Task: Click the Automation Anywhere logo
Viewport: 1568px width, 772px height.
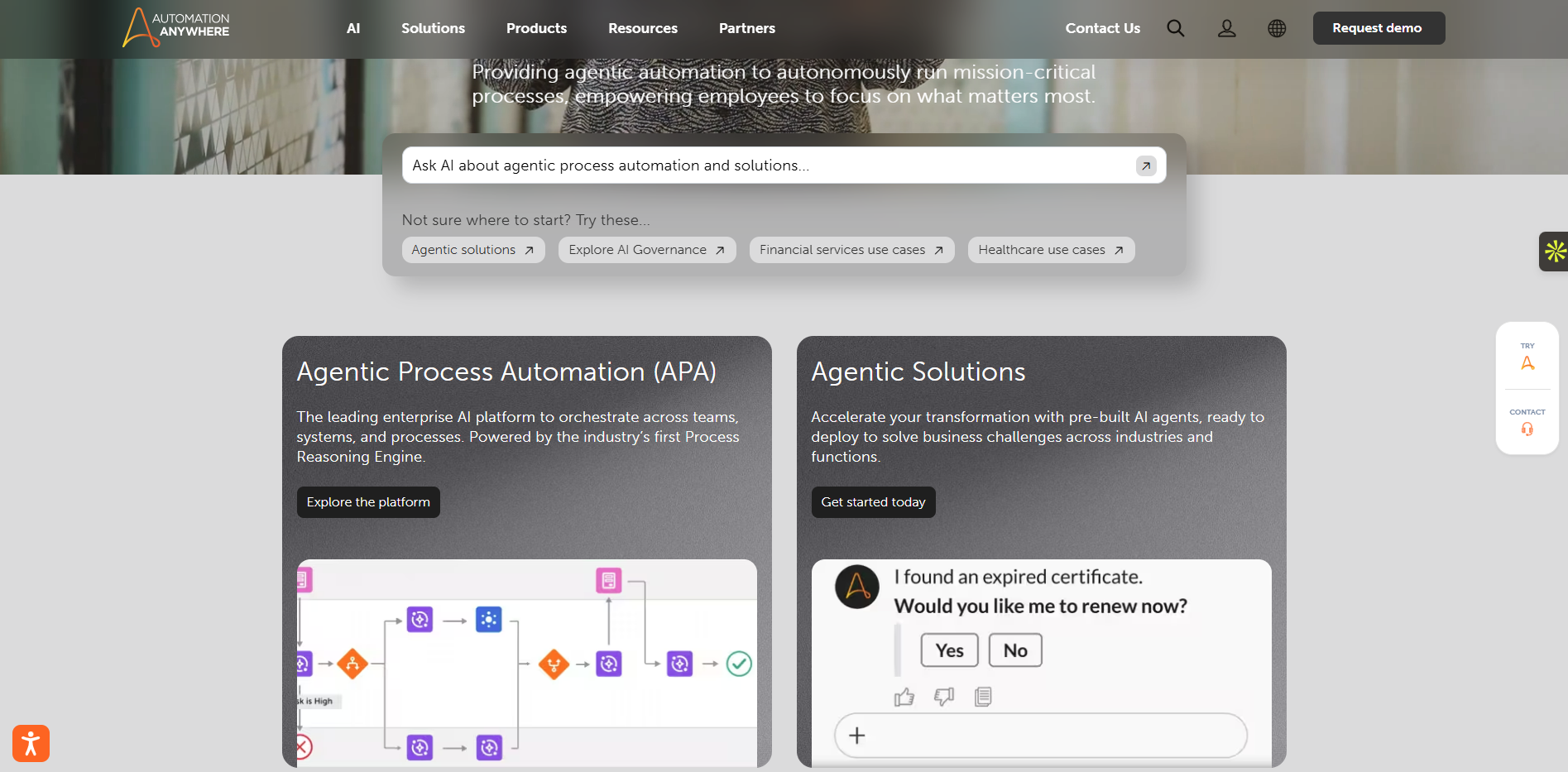Action: pyautogui.click(x=175, y=27)
